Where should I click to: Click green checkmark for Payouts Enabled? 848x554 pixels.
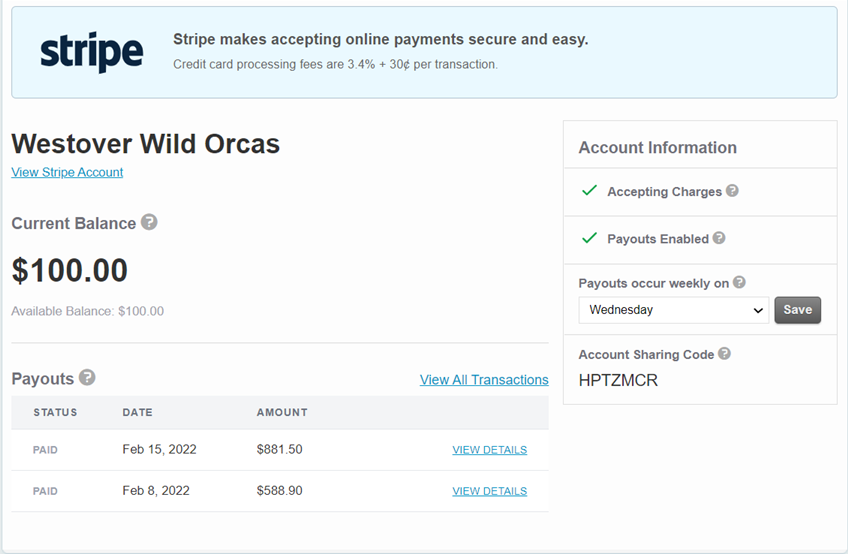pos(589,238)
